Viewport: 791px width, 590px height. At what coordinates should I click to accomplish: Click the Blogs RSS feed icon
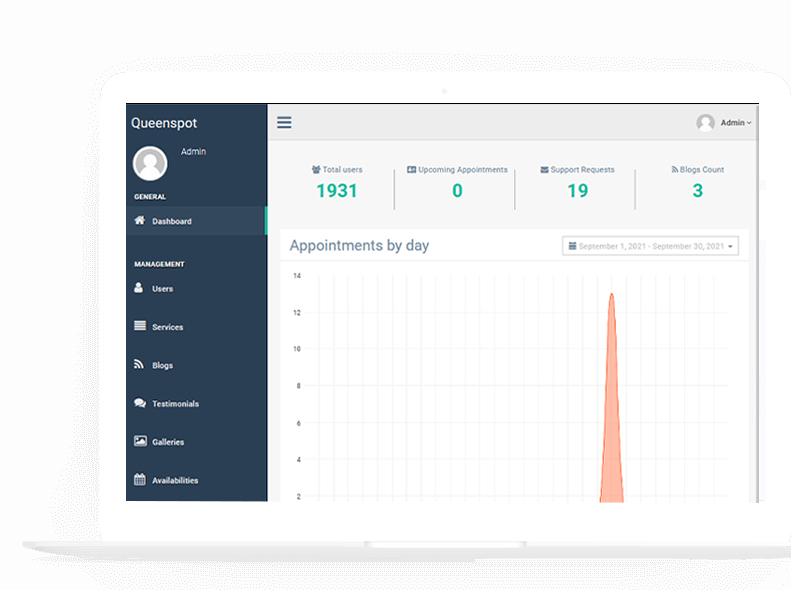pos(140,365)
